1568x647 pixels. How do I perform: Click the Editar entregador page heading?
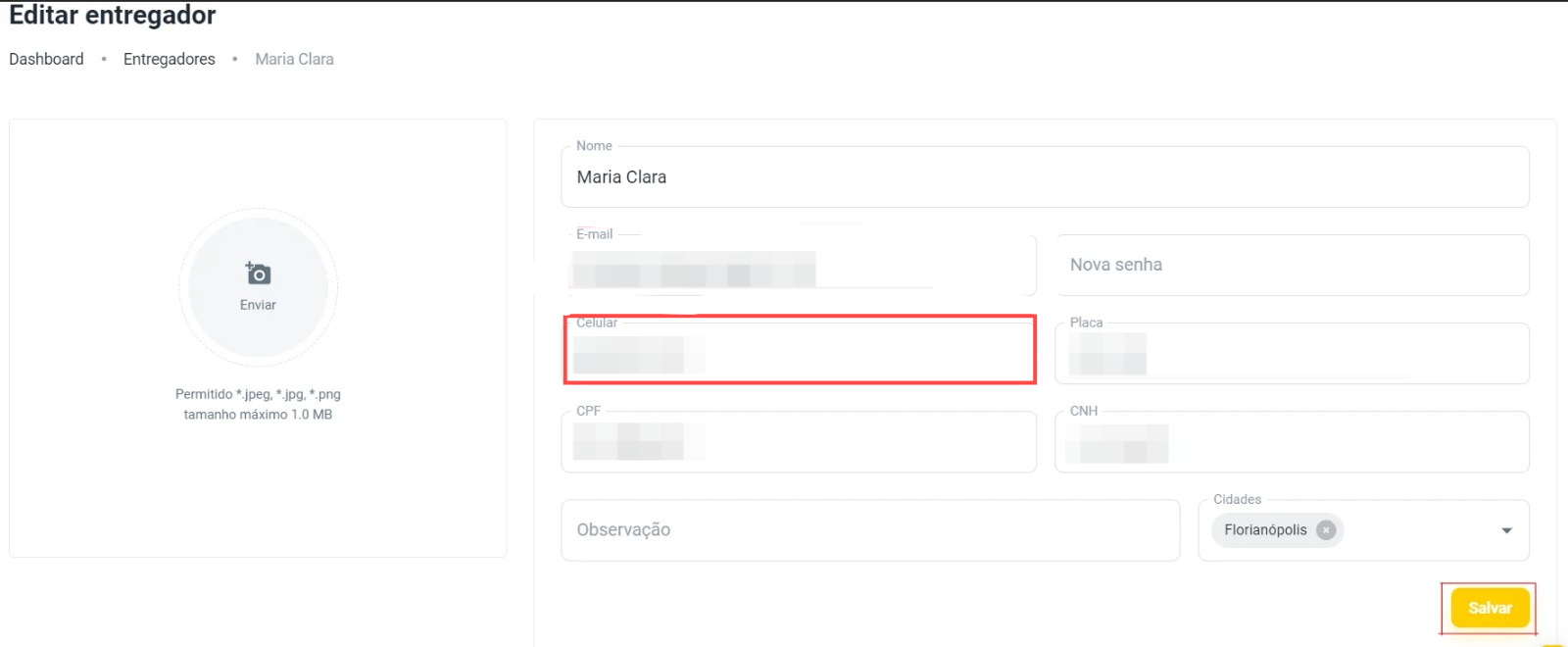113,16
